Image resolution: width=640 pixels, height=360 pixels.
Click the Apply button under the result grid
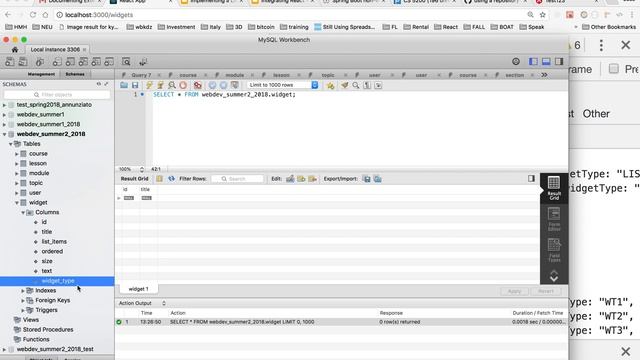pos(514,291)
